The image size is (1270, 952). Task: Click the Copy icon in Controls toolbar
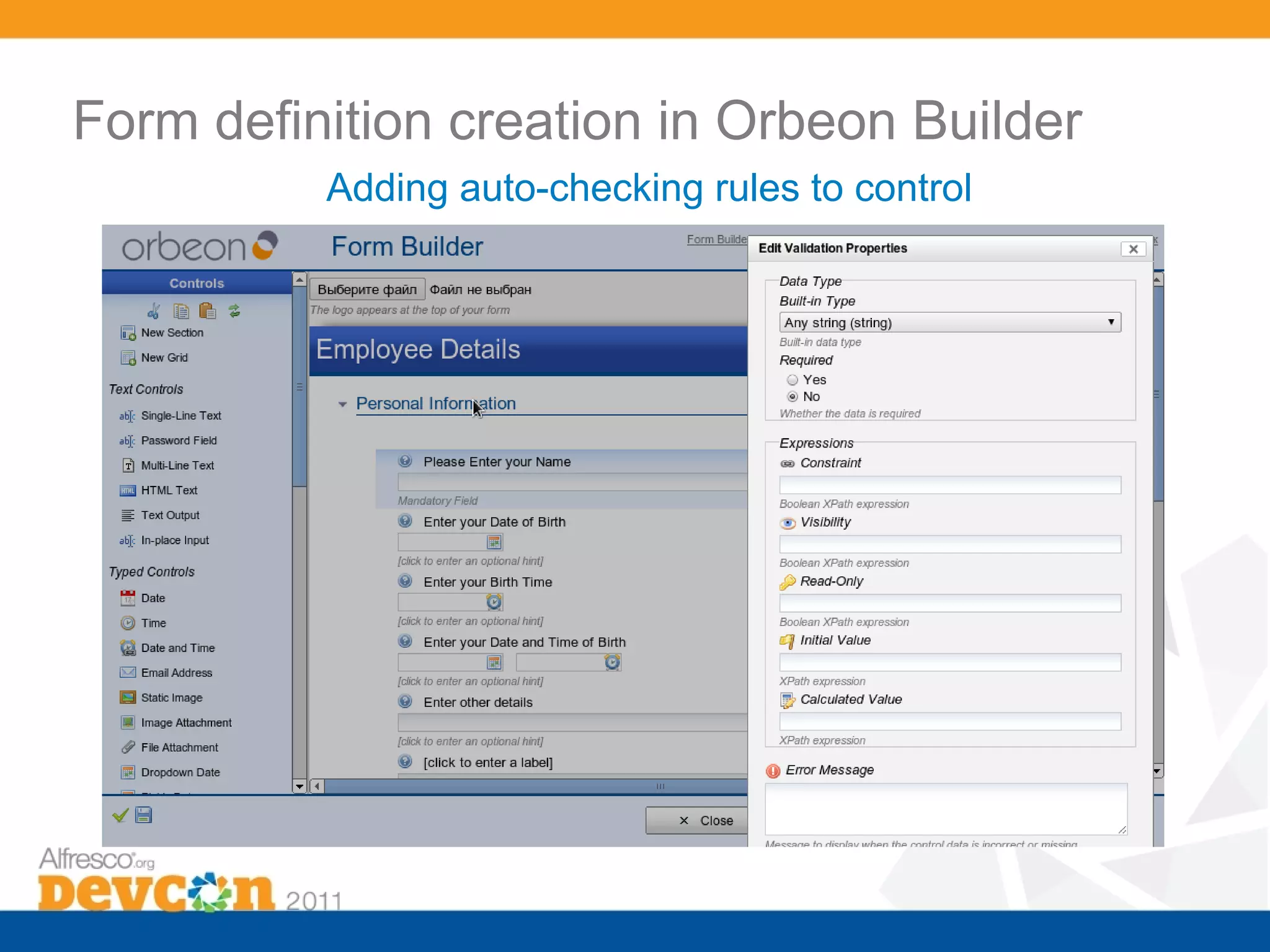coord(181,311)
